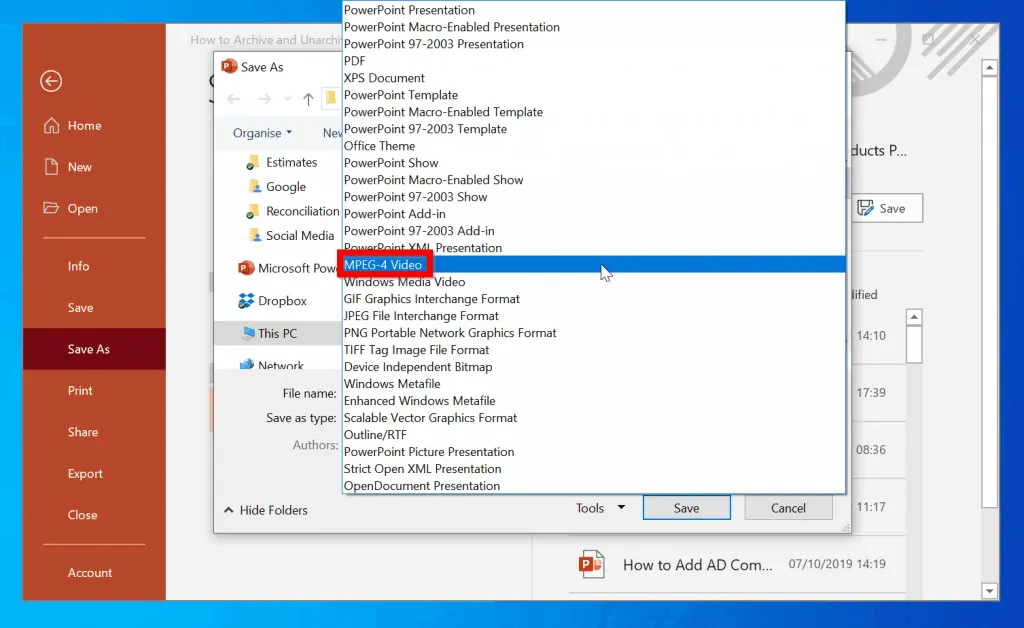Click Save in the backstage sidebar

pos(94,307)
